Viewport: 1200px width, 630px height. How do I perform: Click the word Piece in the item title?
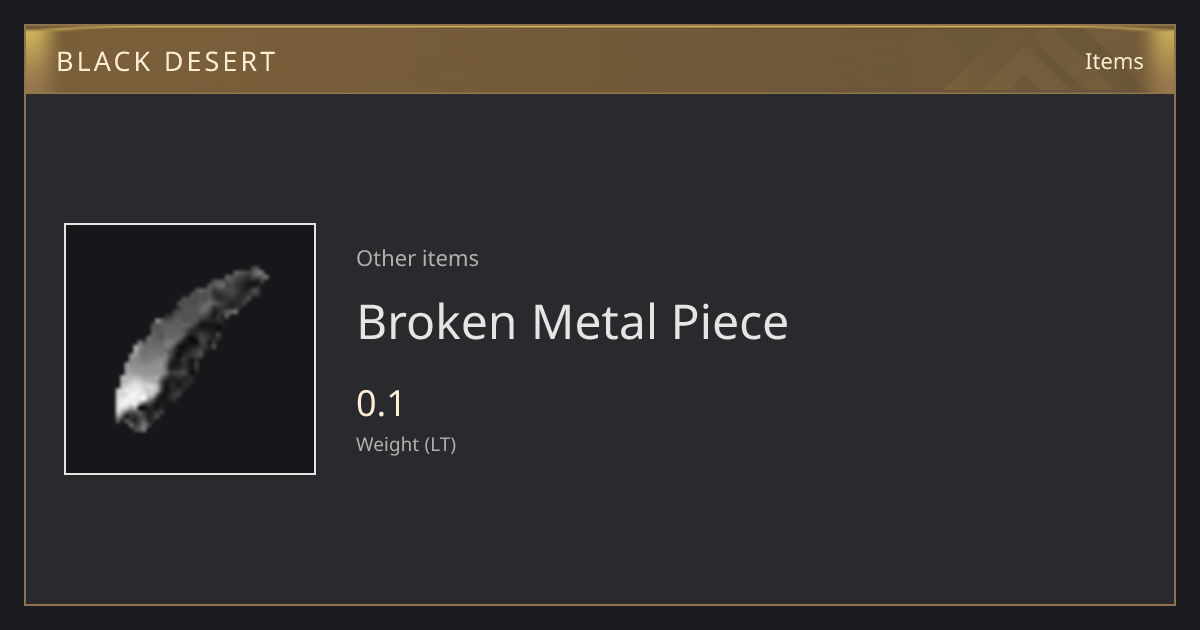pyautogui.click(x=730, y=322)
